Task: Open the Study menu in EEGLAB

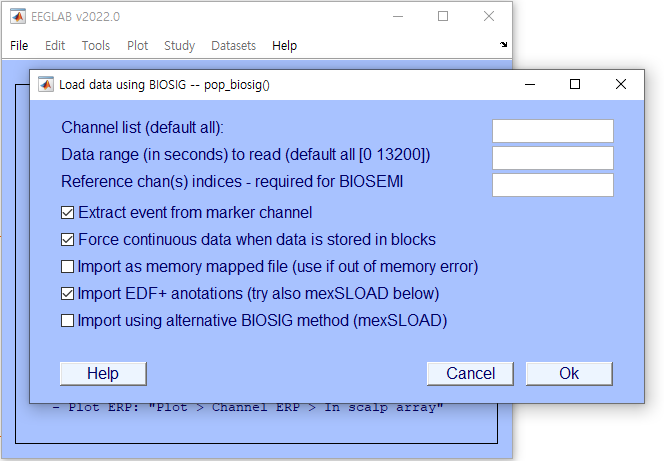Action: click(x=180, y=45)
